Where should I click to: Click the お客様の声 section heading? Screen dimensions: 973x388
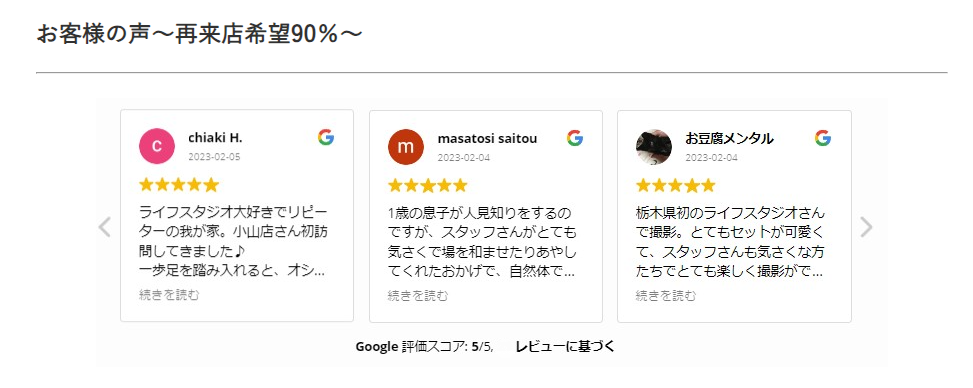[x=199, y=34]
